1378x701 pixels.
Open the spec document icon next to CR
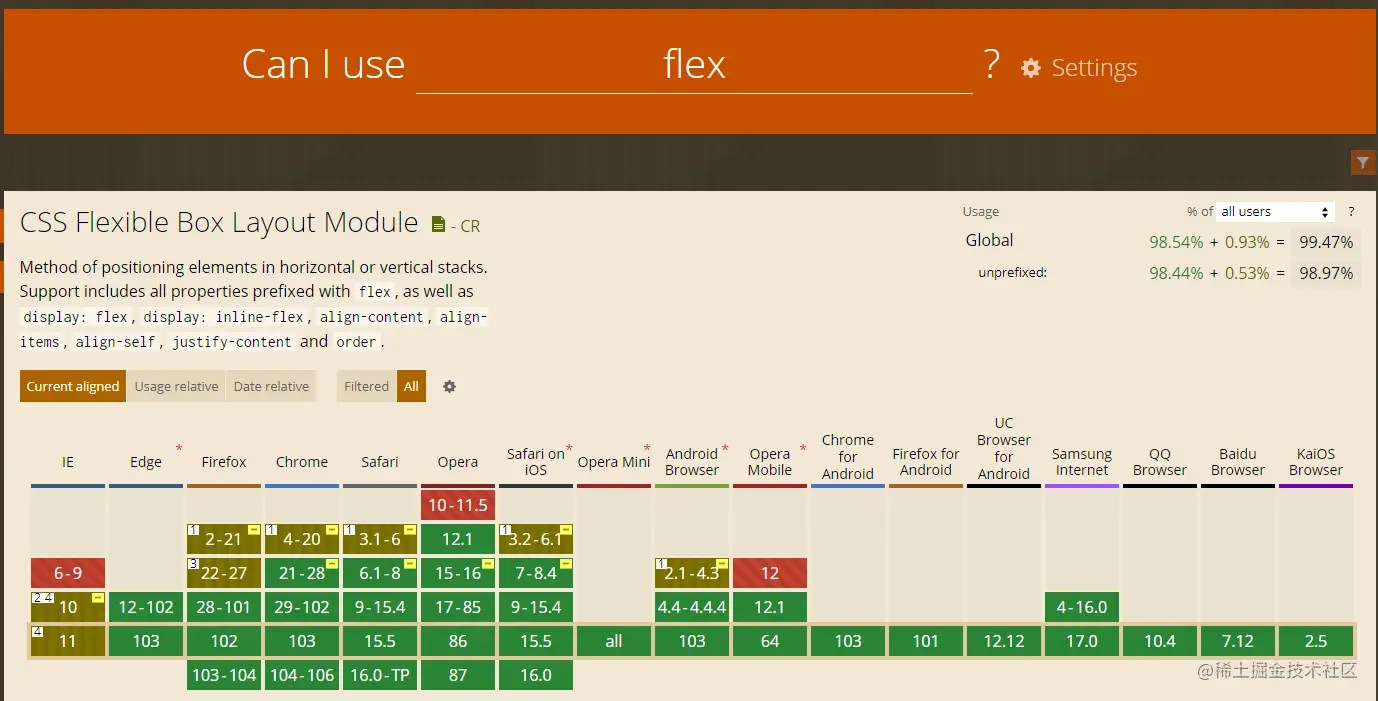[438, 225]
